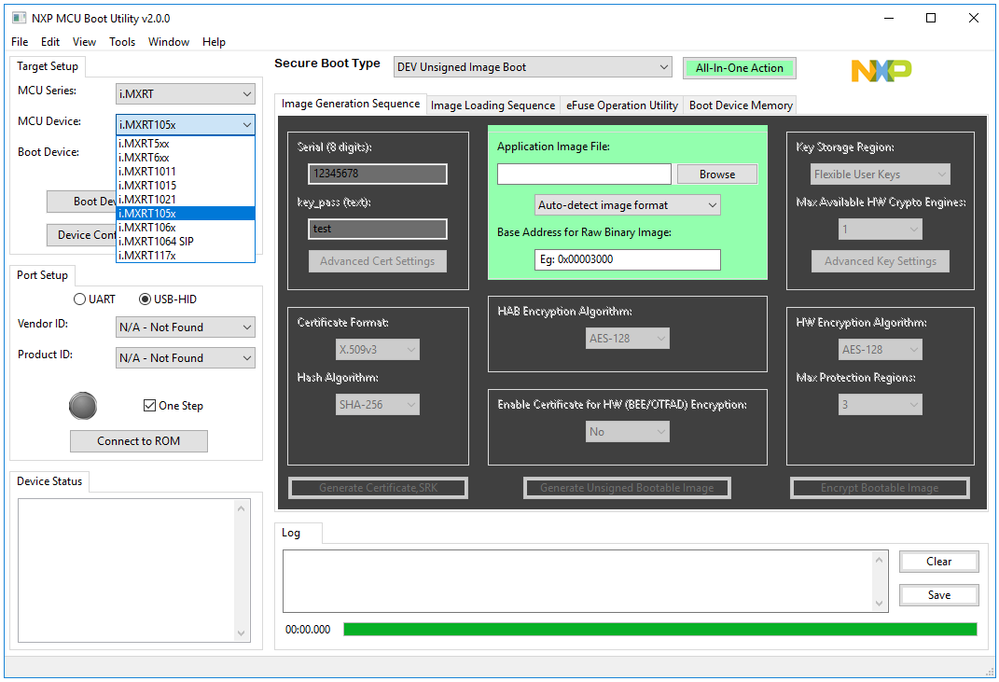Choose i.MXRT1021 from device list
Screen dimensions: 999x682
click(x=185, y=200)
